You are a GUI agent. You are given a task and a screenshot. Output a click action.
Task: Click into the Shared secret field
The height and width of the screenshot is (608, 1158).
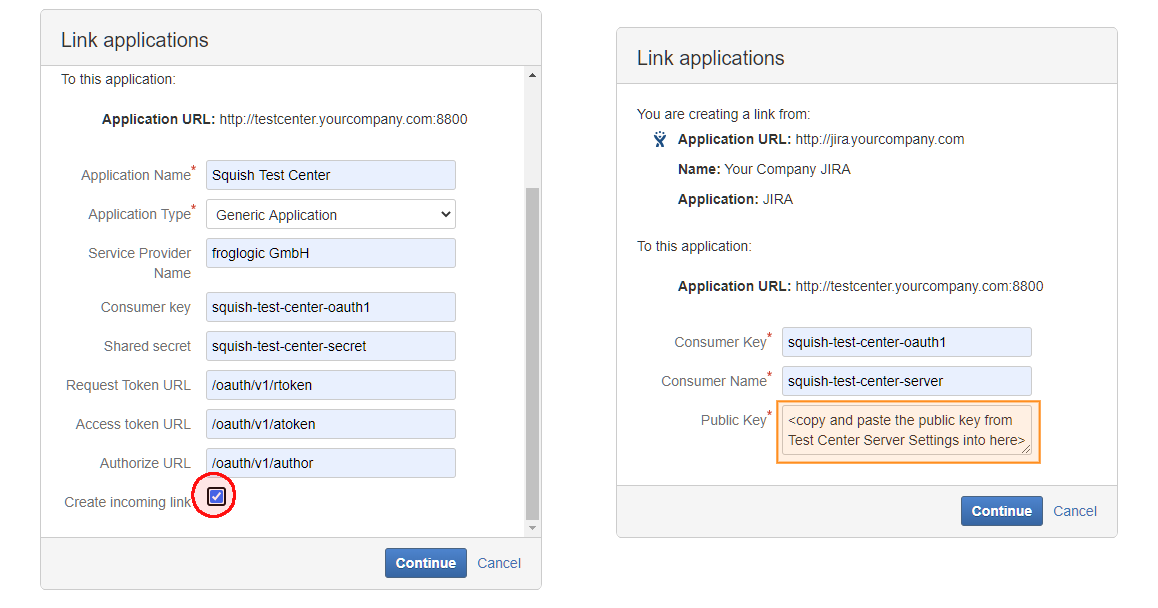[x=330, y=346]
